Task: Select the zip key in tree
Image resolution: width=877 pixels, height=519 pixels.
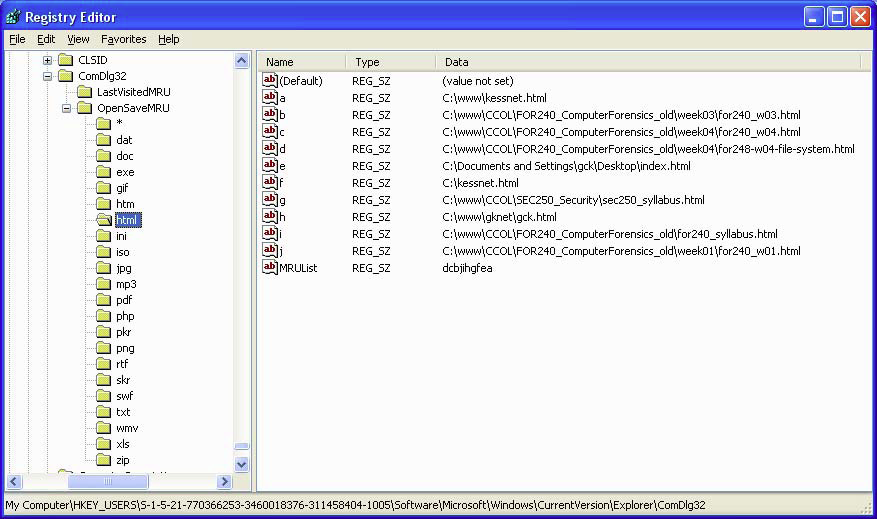Action: 122,460
